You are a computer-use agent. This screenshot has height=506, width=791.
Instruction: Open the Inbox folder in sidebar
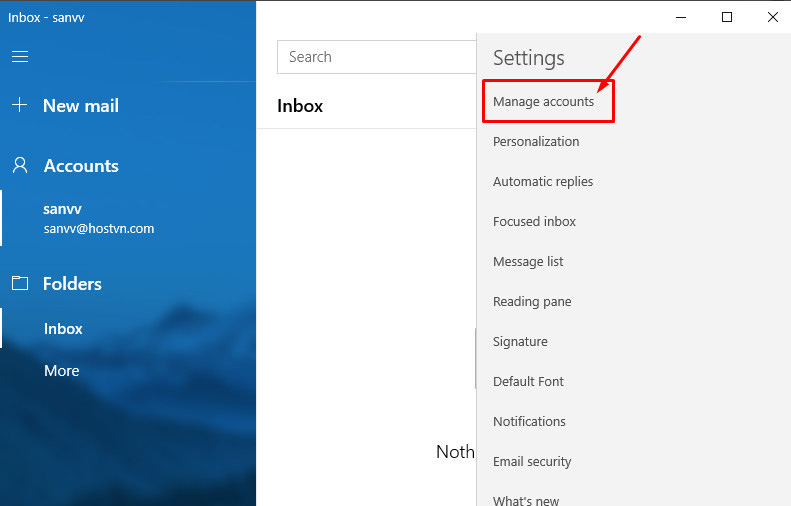coord(63,329)
